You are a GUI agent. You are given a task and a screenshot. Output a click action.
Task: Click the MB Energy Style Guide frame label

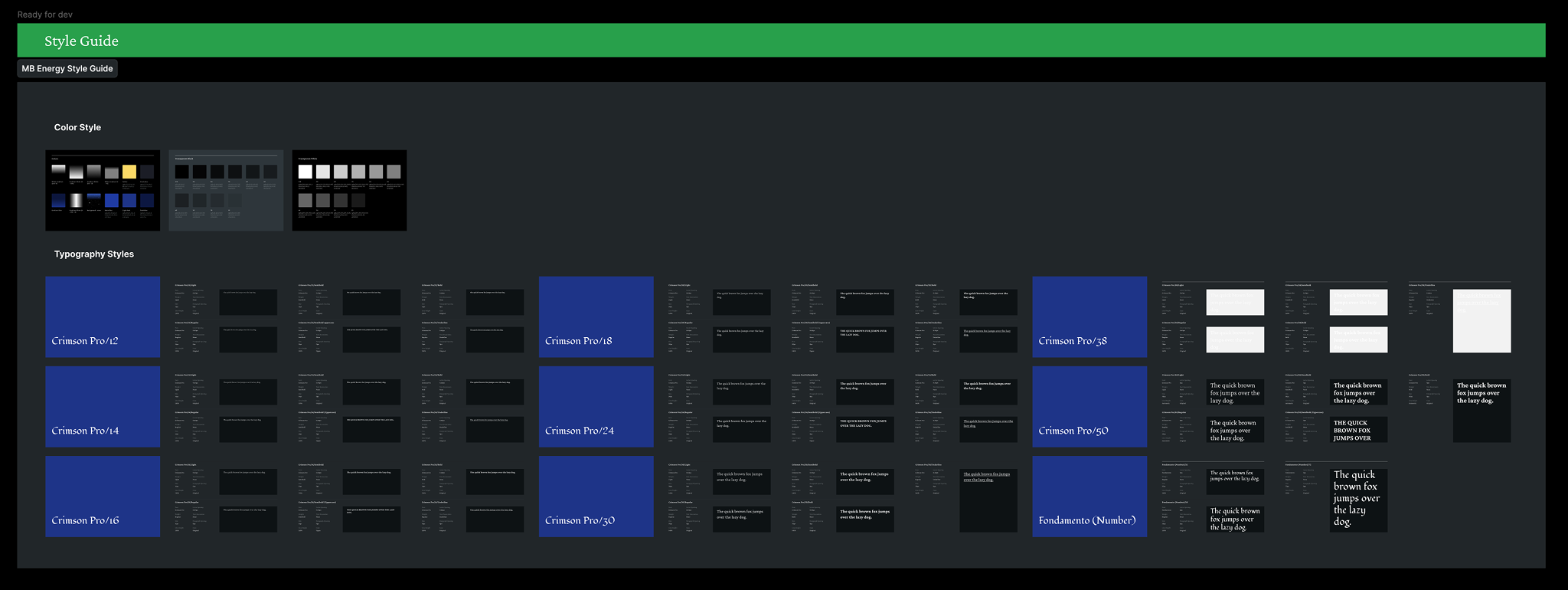click(x=67, y=69)
